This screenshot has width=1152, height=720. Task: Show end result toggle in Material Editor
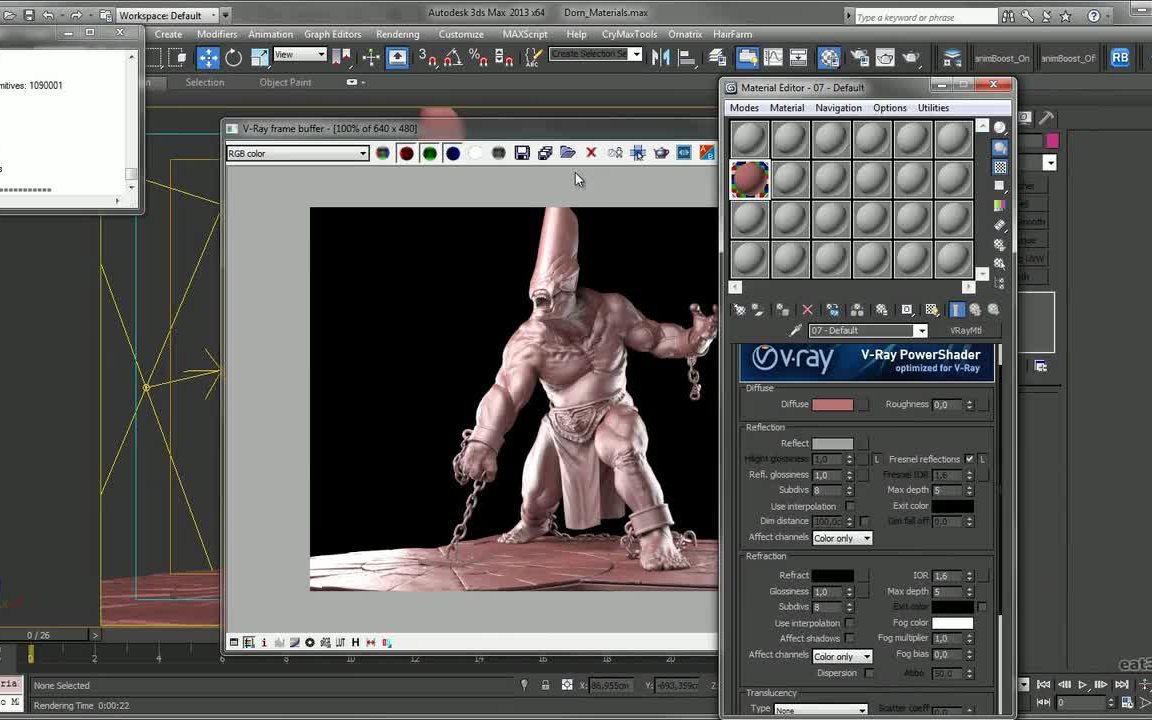[957, 309]
